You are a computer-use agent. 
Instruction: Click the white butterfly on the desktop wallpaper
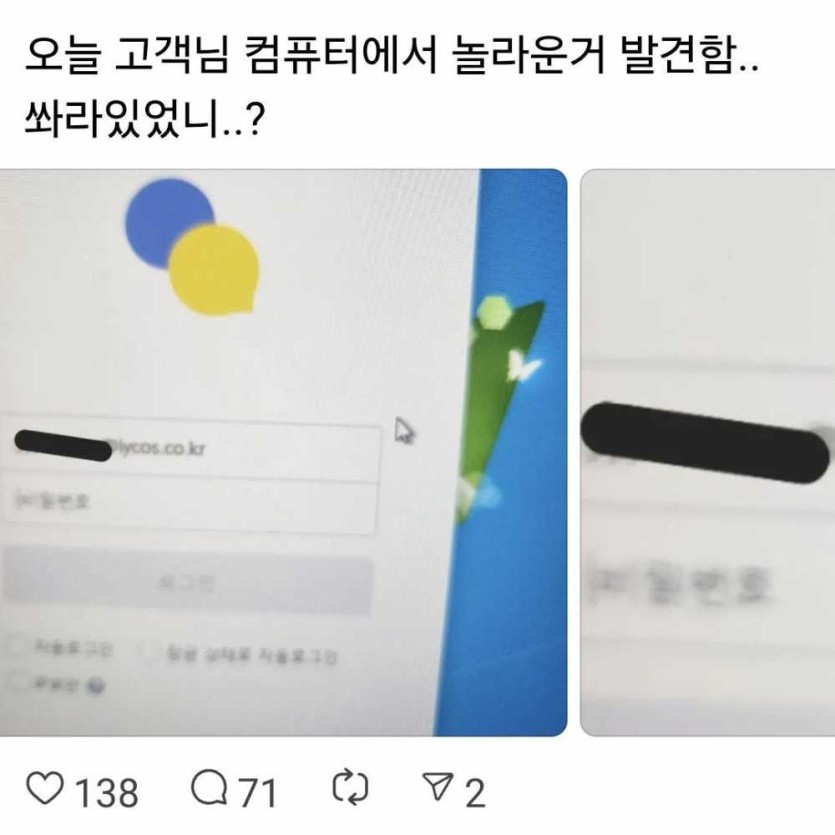(523, 366)
